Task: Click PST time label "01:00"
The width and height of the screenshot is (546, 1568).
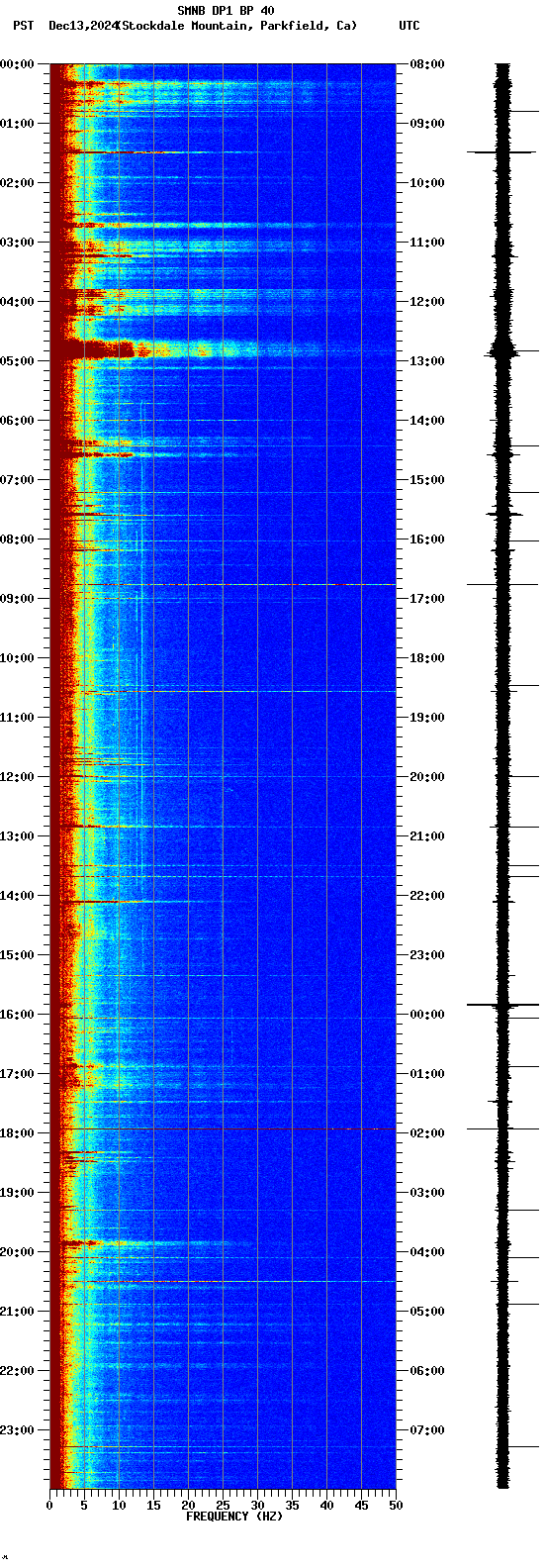Action: tap(17, 124)
